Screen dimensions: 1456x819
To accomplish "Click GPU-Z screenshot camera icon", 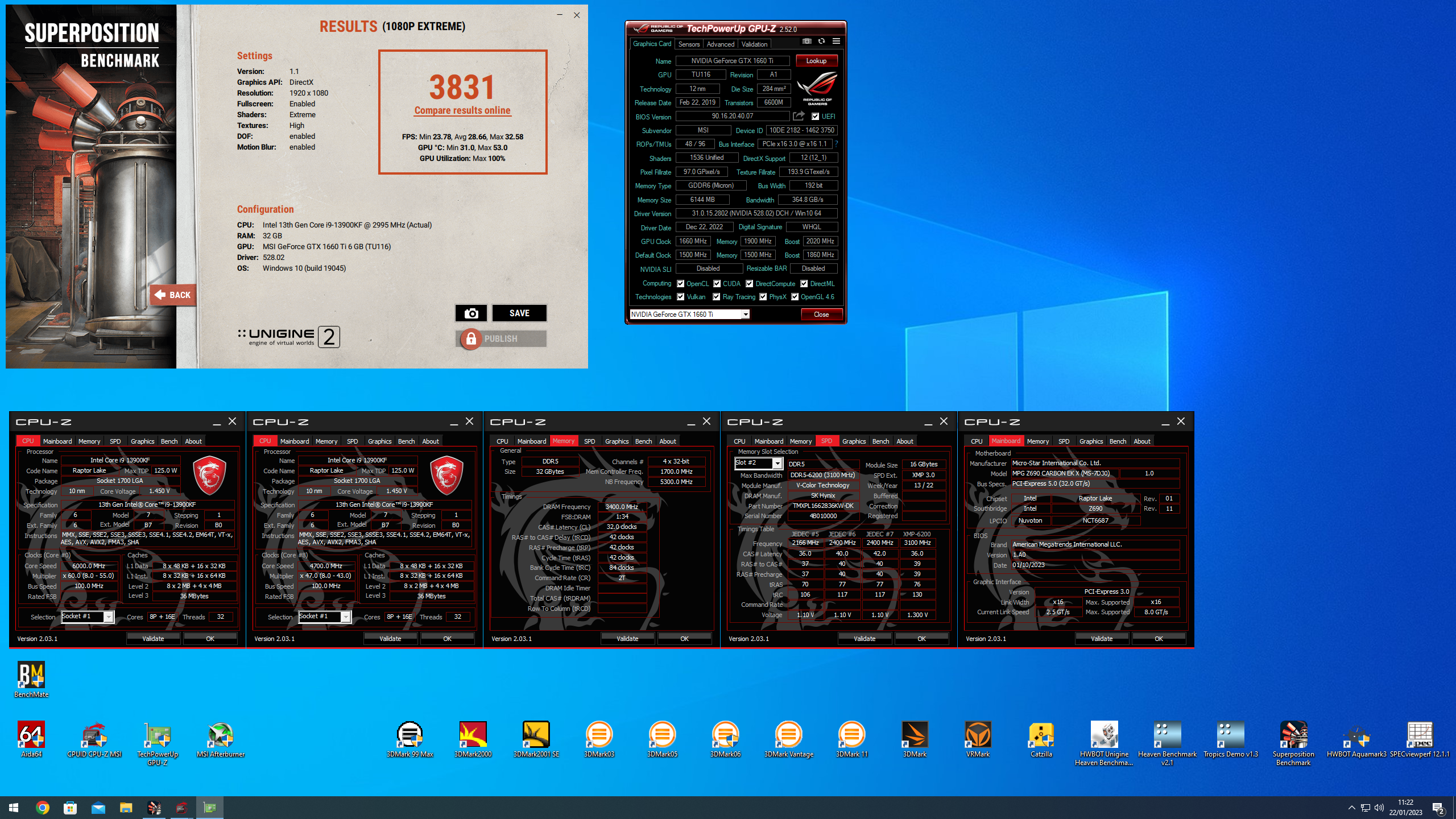I will click(806, 41).
